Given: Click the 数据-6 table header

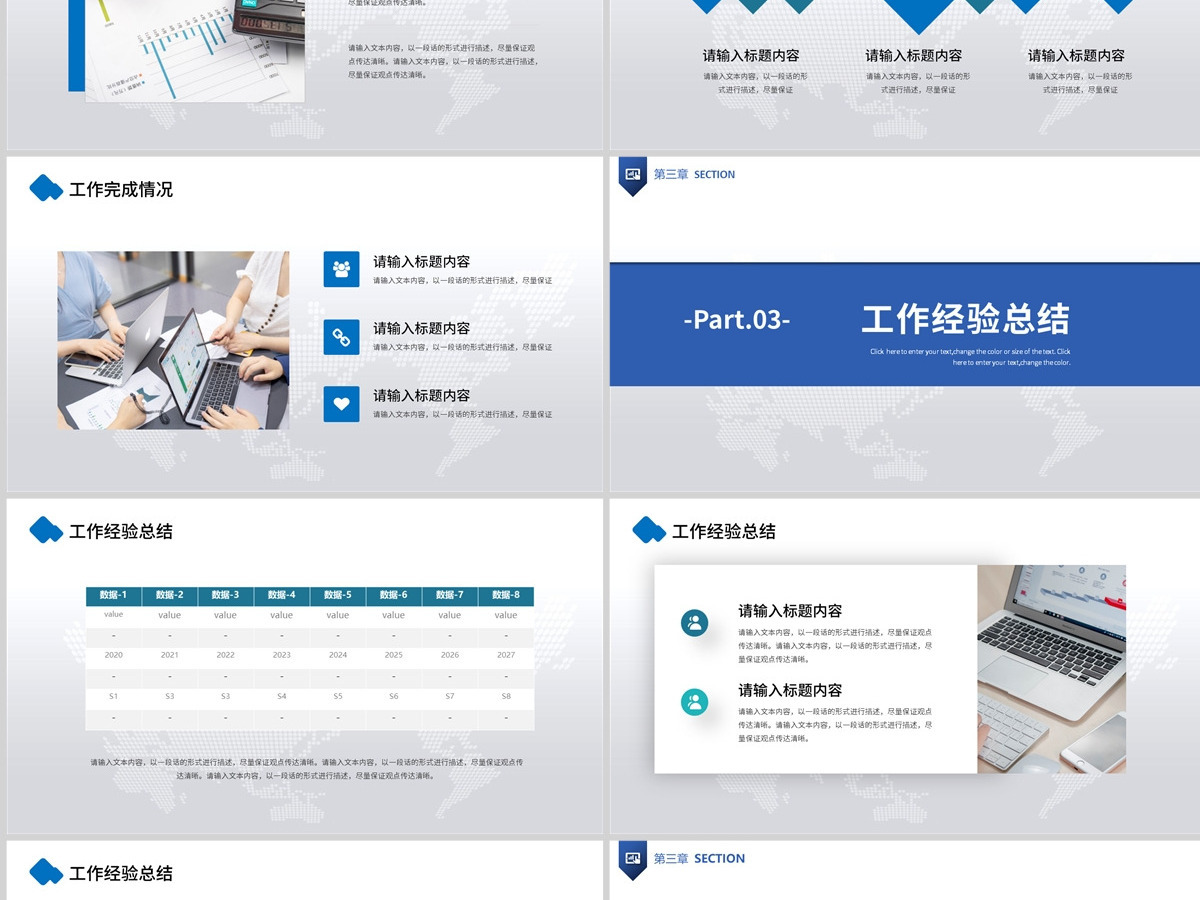Looking at the screenshot, I should [394, 595].
